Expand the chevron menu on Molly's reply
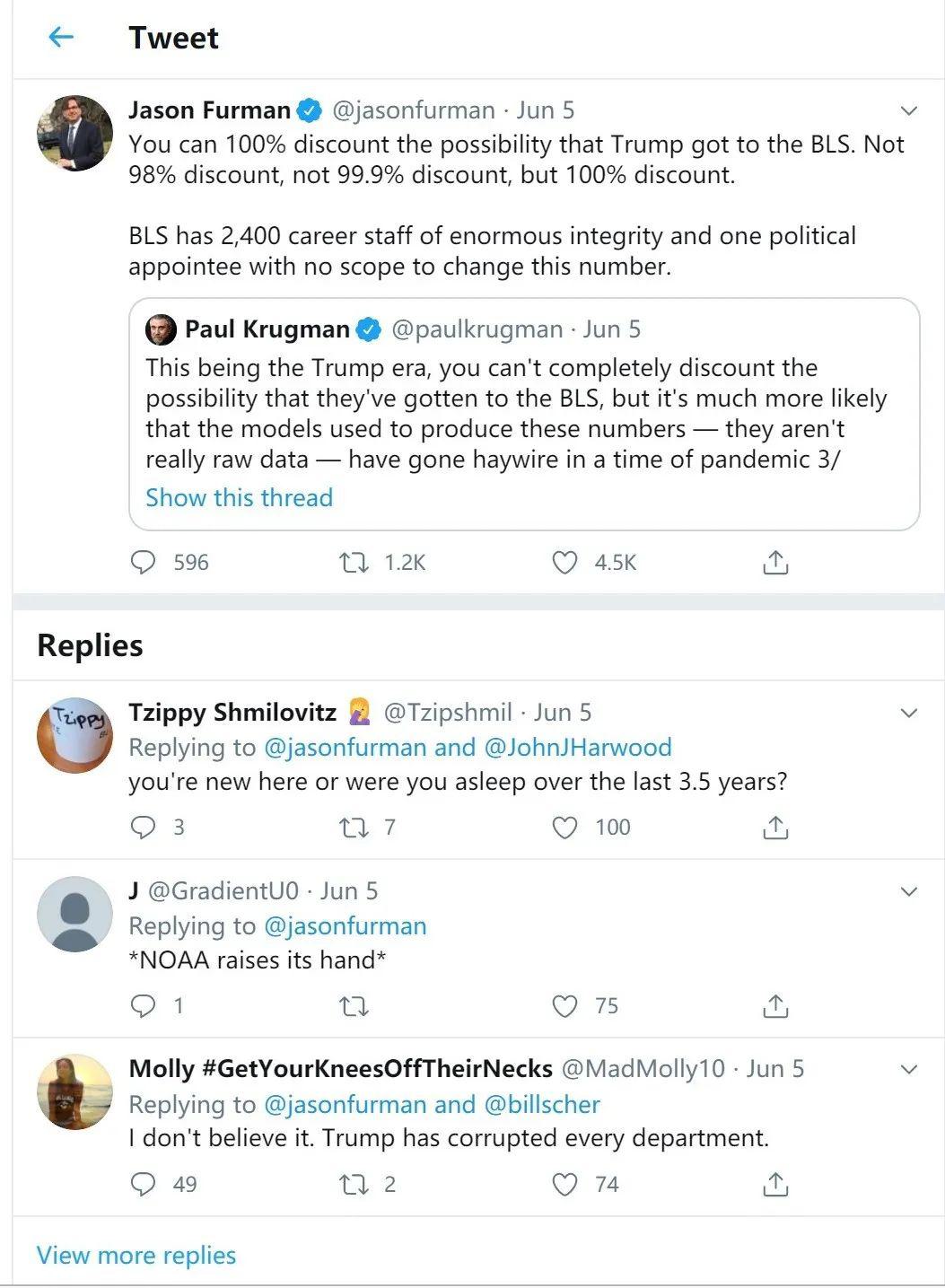 click(909, 1070)
